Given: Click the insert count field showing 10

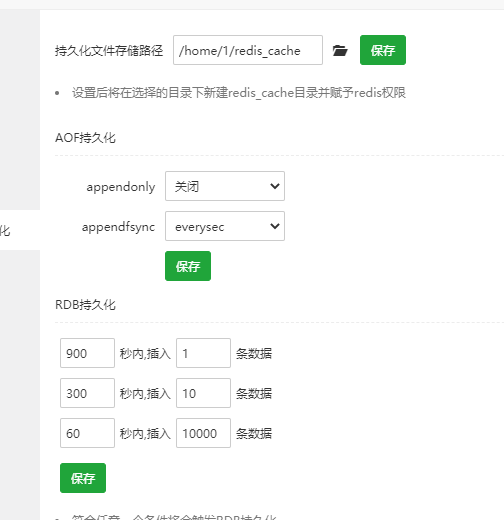Looking at the screenshot, I should 203,393.
